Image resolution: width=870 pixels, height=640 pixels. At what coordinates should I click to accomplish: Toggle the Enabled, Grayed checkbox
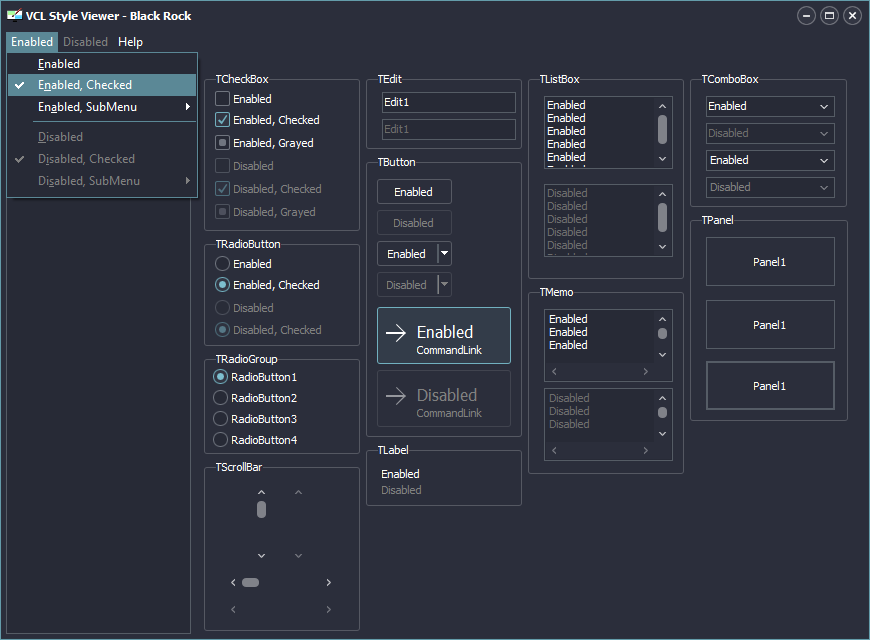[x=222, y=143]
